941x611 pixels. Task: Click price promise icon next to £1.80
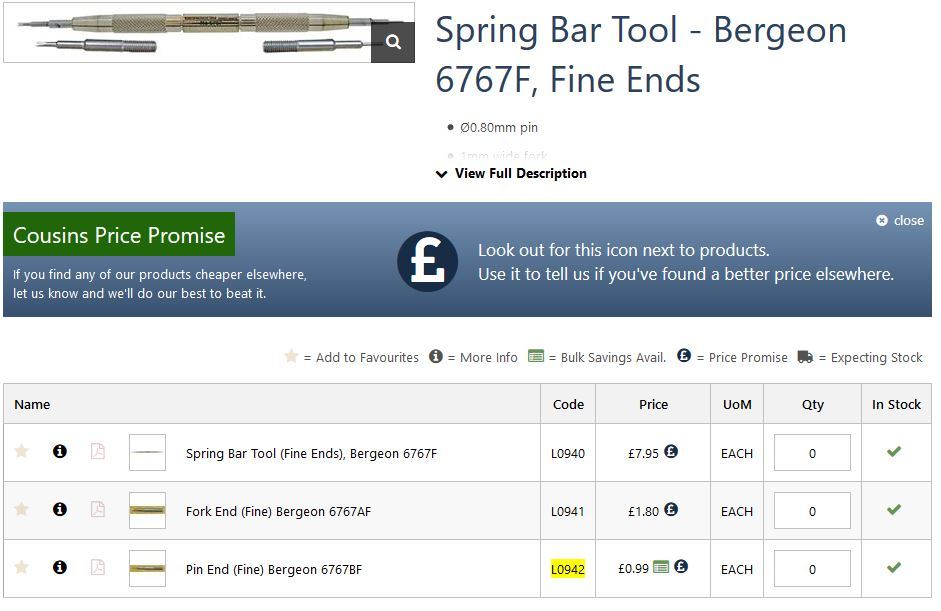click(671, 510)
